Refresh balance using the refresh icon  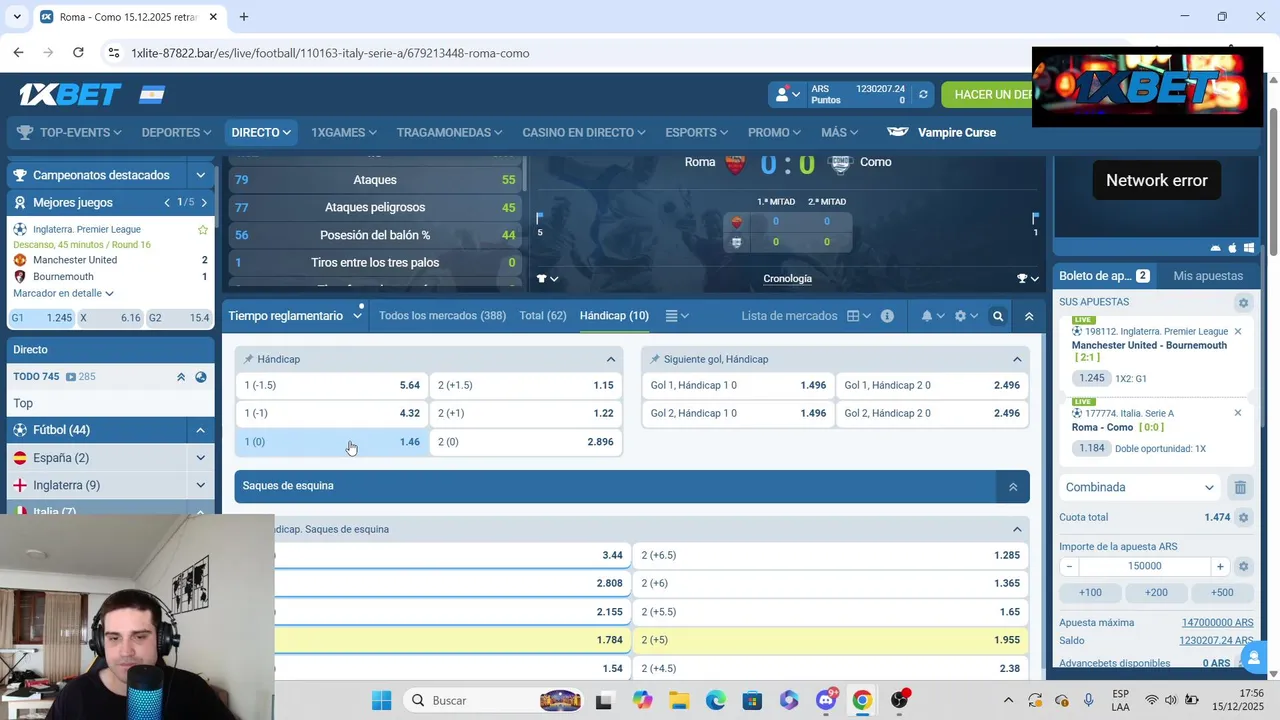pos(923,95)
